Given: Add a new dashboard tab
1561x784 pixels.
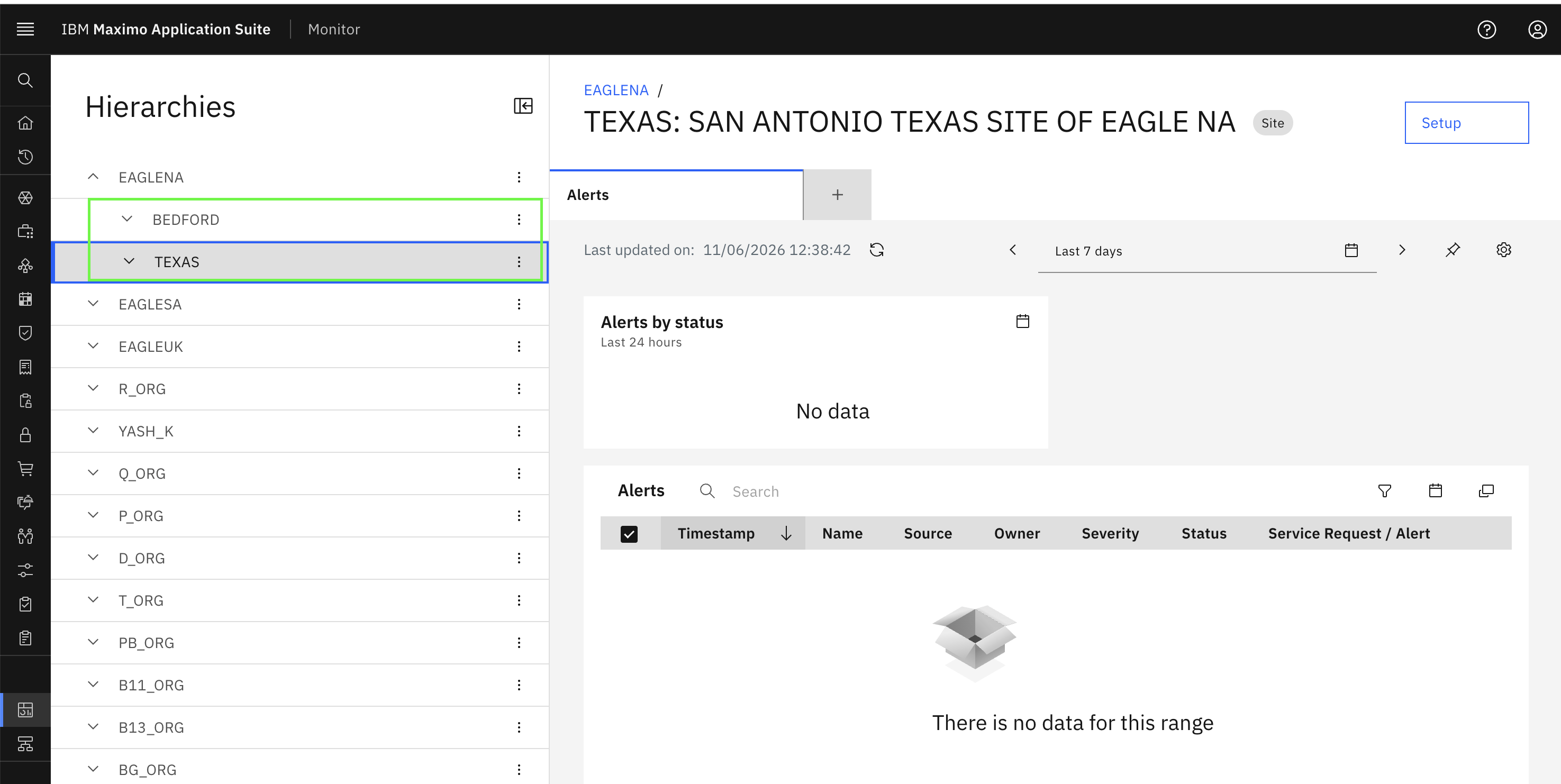Looking at the screenshot, I should point(838,195).
